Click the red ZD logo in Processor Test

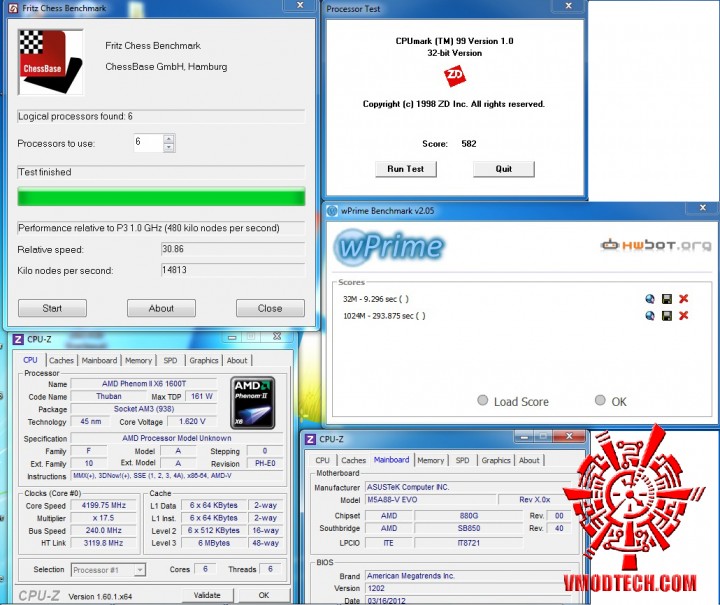click(x=455, y=76)
